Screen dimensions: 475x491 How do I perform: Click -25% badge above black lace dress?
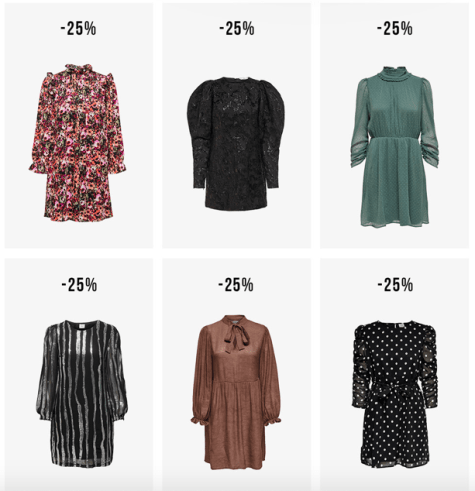point(237,28)
